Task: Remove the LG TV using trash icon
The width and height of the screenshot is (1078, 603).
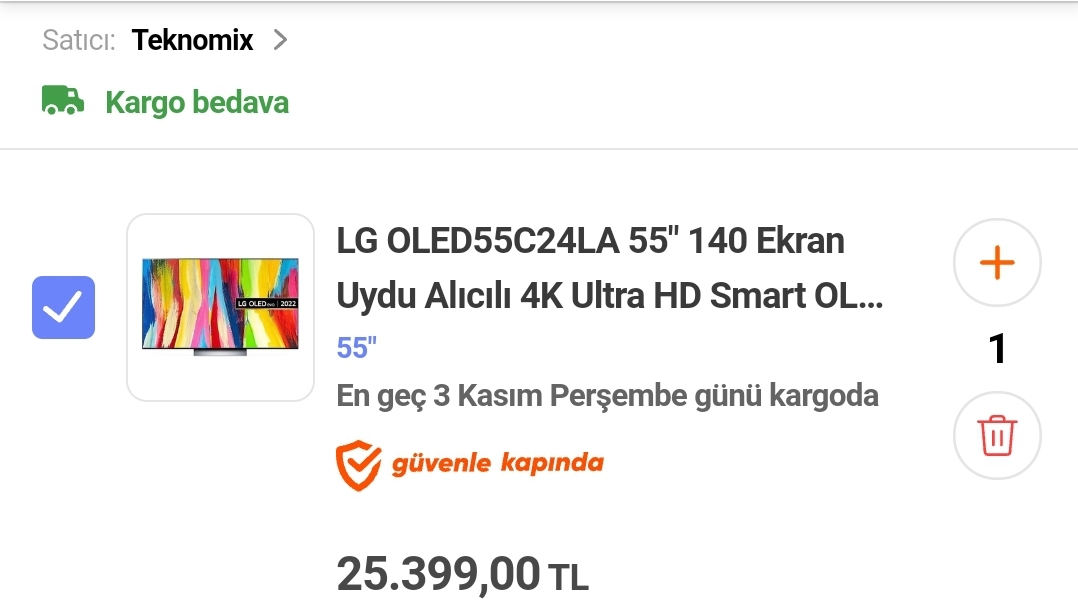Action: (x=997, y=435)
